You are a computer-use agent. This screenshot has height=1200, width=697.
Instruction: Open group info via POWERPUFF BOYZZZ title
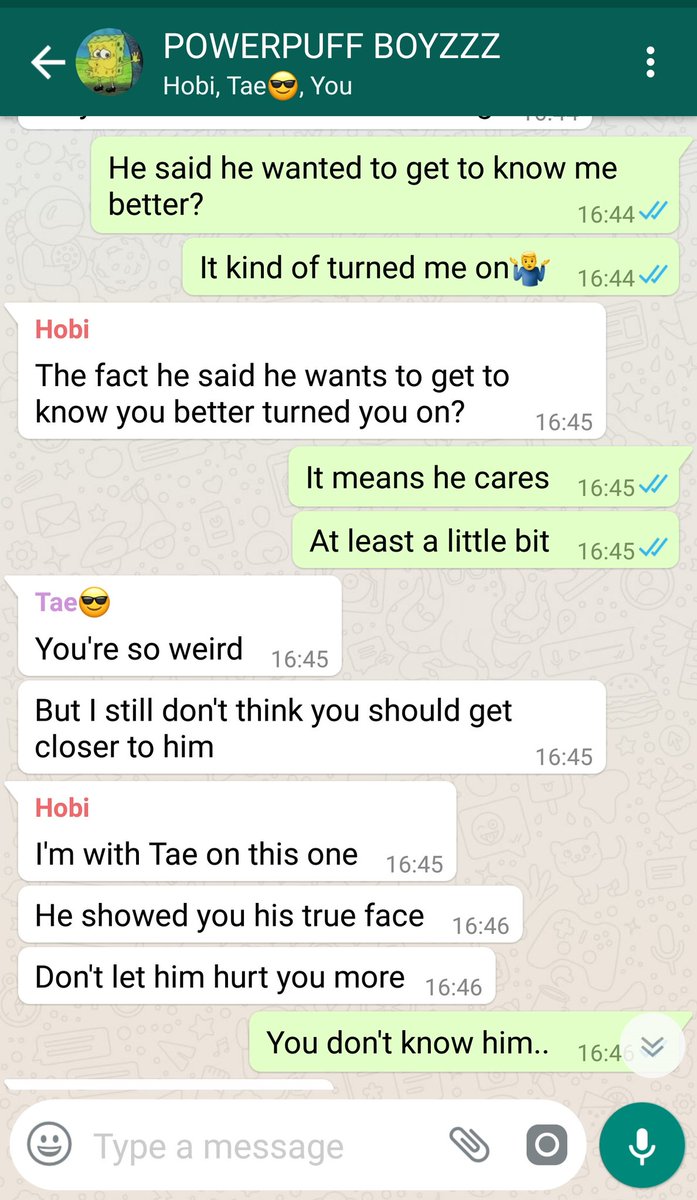(331, 47)
